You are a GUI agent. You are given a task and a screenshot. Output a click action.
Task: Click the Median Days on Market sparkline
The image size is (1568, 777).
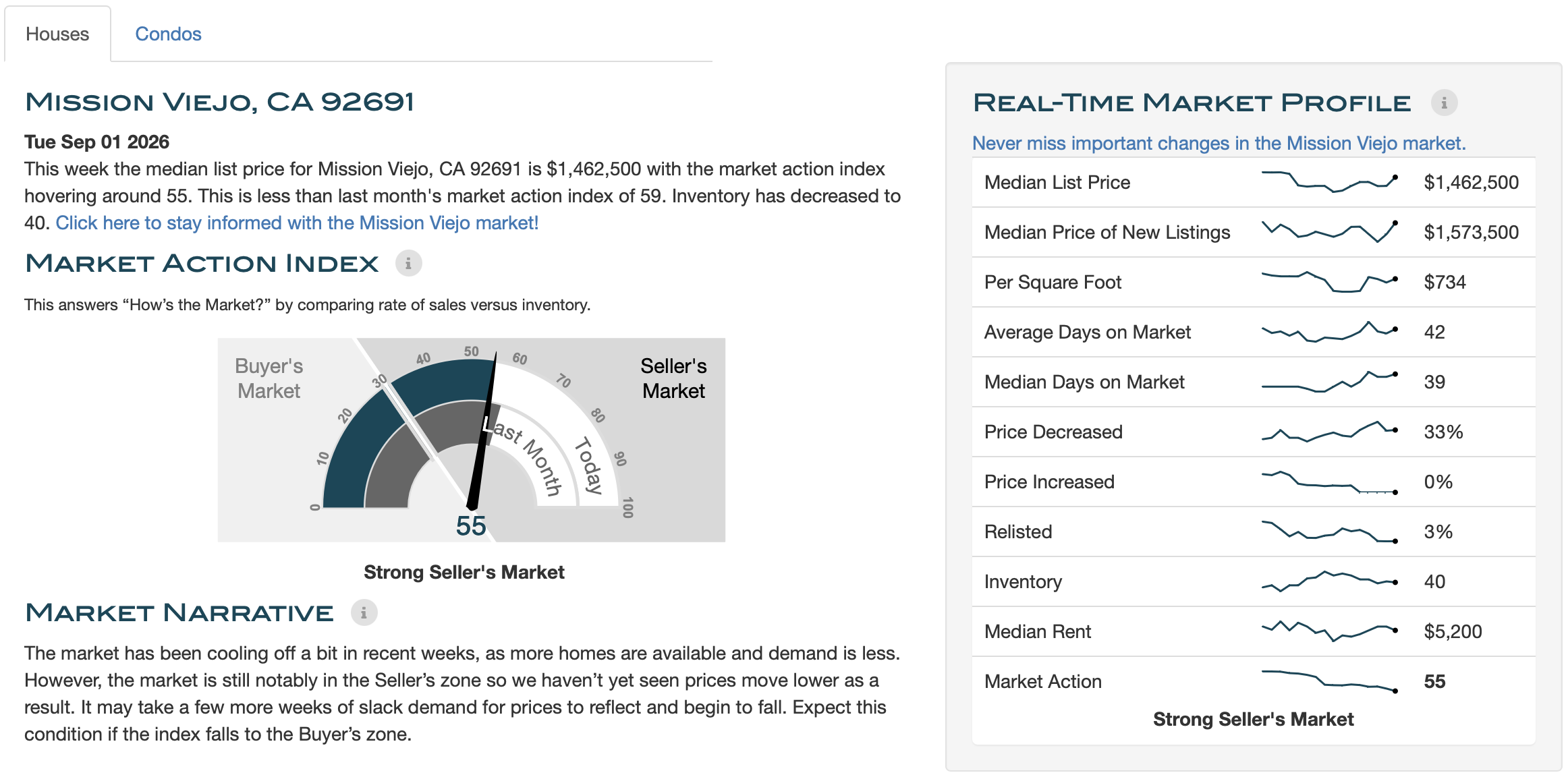point(1328,382)
